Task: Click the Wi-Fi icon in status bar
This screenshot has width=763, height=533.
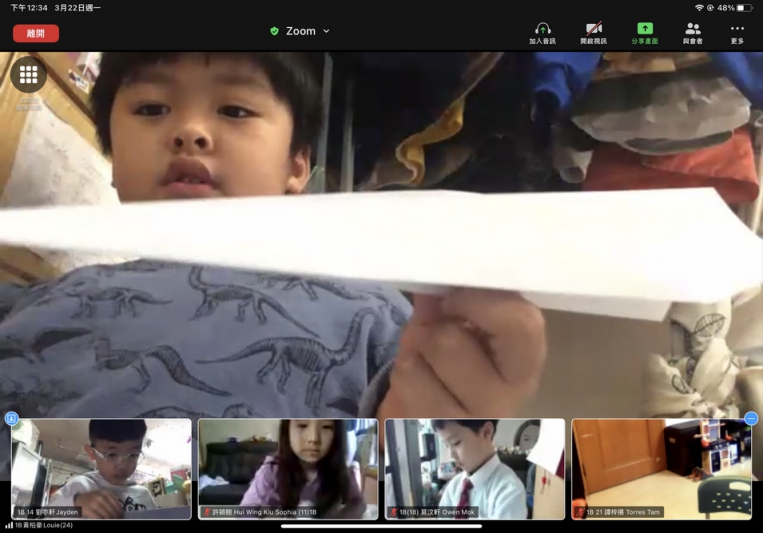Action: tap(699, 8)
